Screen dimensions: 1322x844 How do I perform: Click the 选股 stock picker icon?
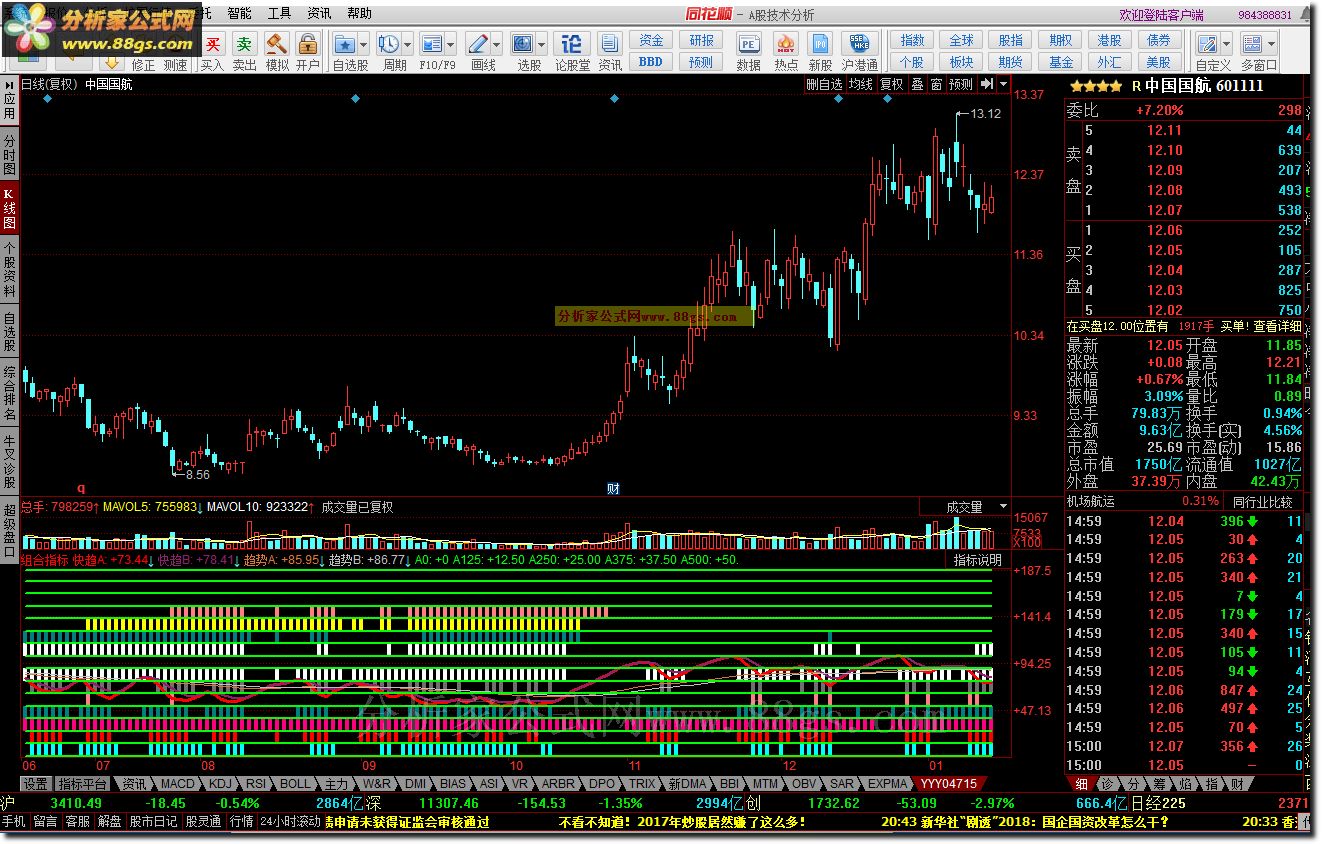tap(523, 44)
